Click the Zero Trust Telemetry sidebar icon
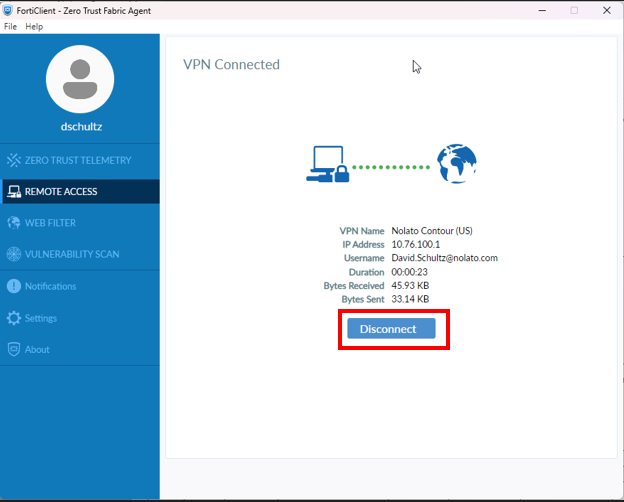This screenshot has height=502, width=624. 14,160
